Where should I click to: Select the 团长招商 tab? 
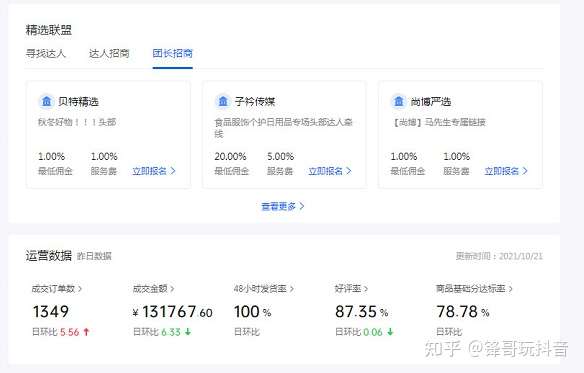coord(172,53)
